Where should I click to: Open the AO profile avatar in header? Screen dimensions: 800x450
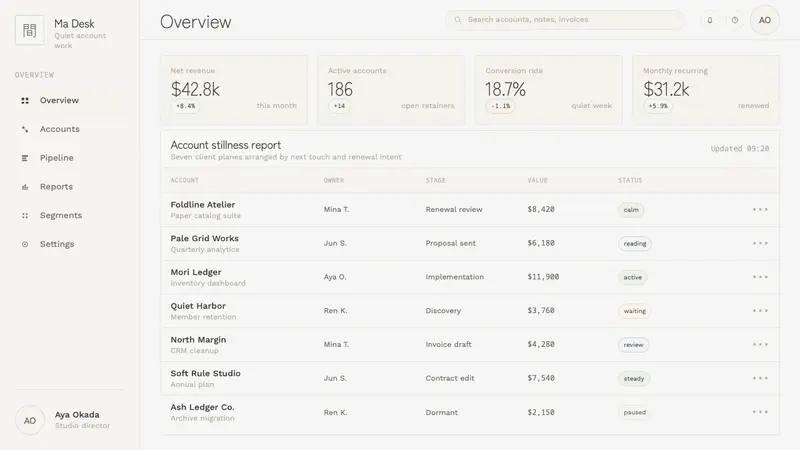point(764,20)
